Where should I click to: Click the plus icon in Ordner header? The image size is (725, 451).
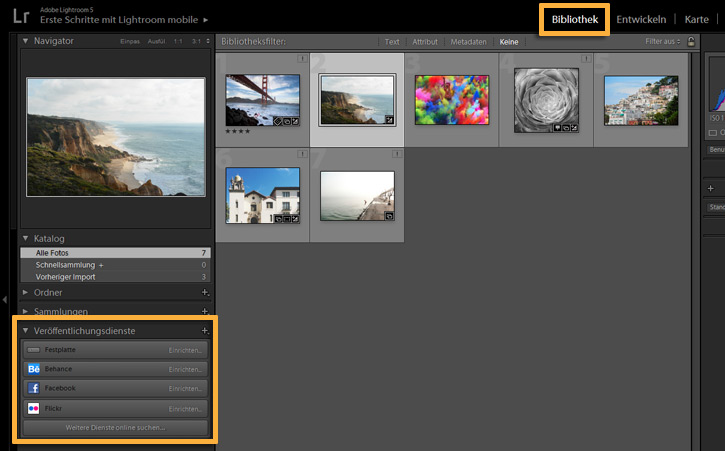click(x=205, y=292)
